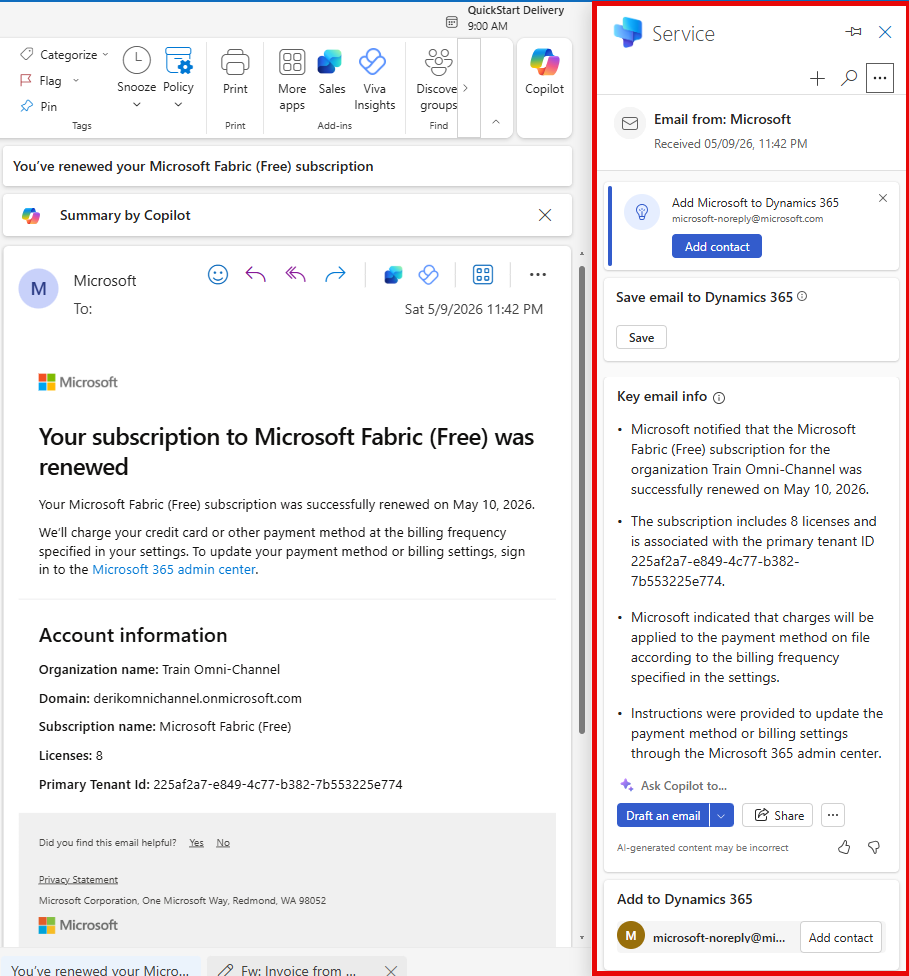Share the key email info

click(x=778, y=815)
